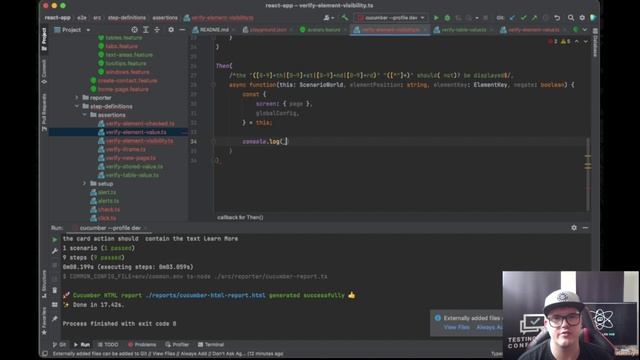Open the Profiler tool window tab

[177, 344]
